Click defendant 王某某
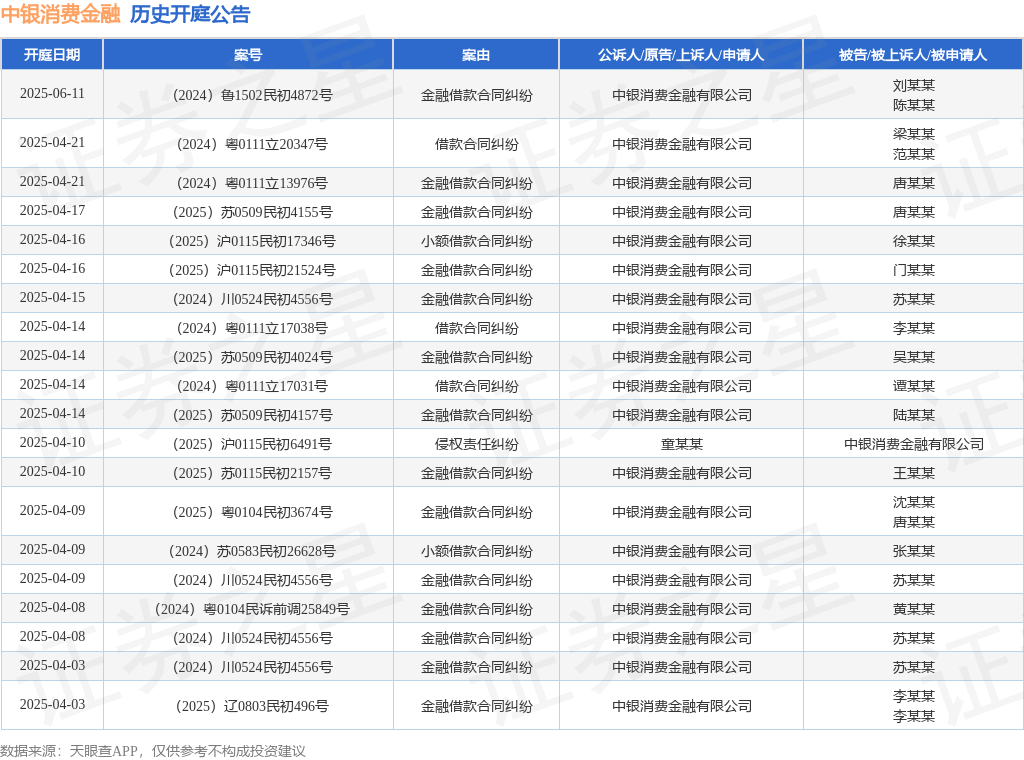Viewport: 1024px width, 760px height. point(914,473)
